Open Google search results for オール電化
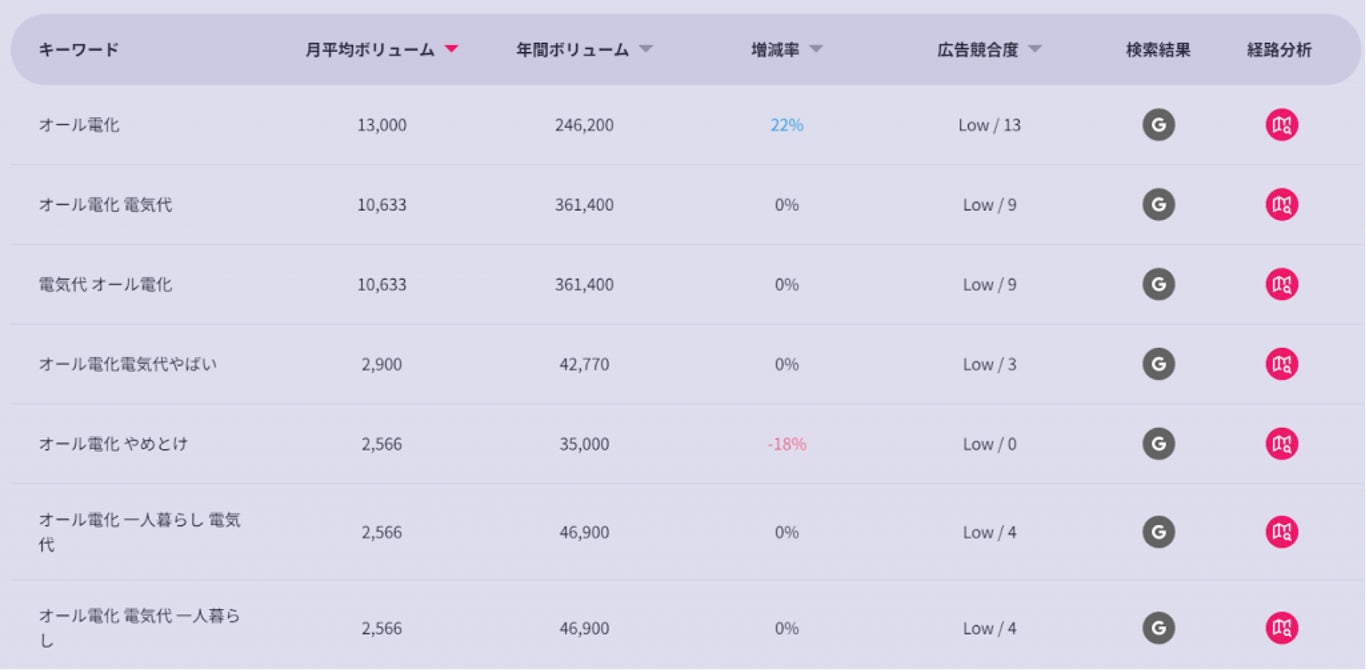 pyautogui.click(x=1158, y=125)
